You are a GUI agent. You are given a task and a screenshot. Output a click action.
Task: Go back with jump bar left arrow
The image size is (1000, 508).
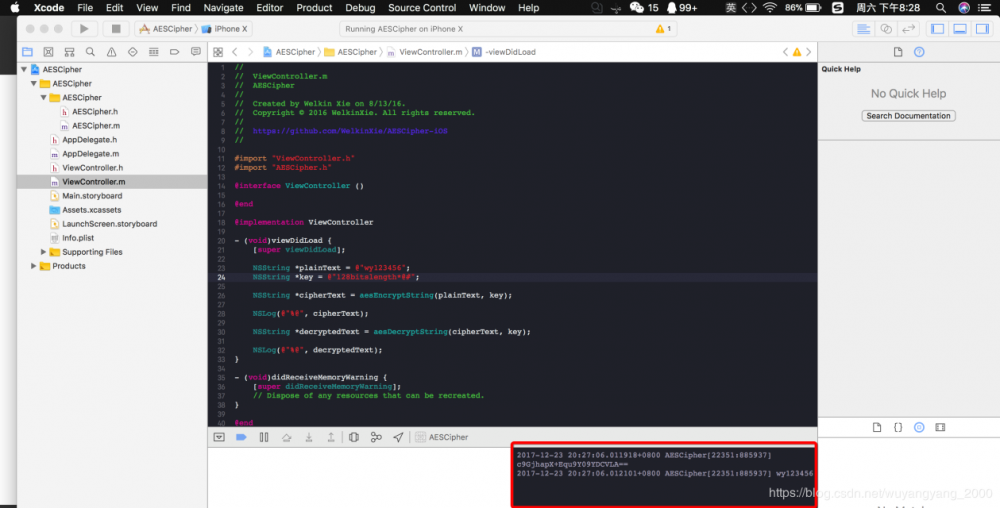(x=235, y=52)
